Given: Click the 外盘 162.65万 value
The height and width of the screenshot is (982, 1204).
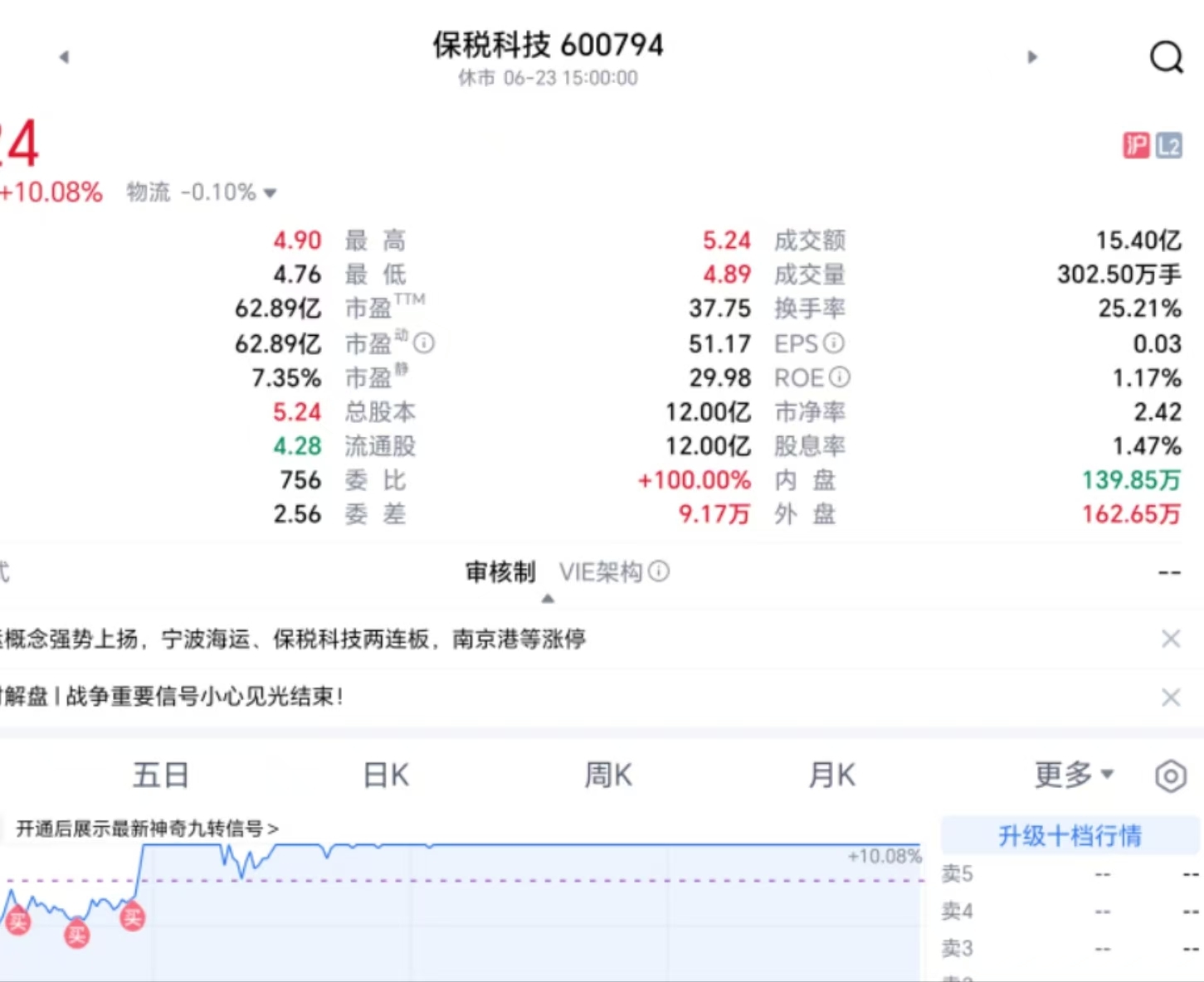Looking at the screenshot, I should [x=1132, y=514].
